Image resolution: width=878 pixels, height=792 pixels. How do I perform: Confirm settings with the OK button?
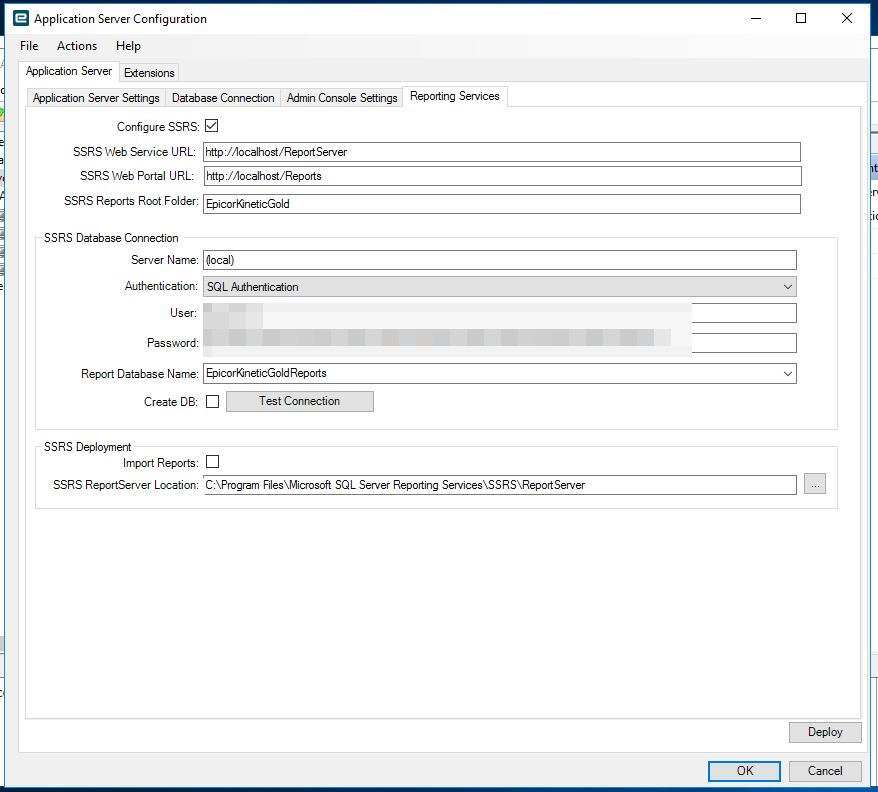tap(744, 770)
